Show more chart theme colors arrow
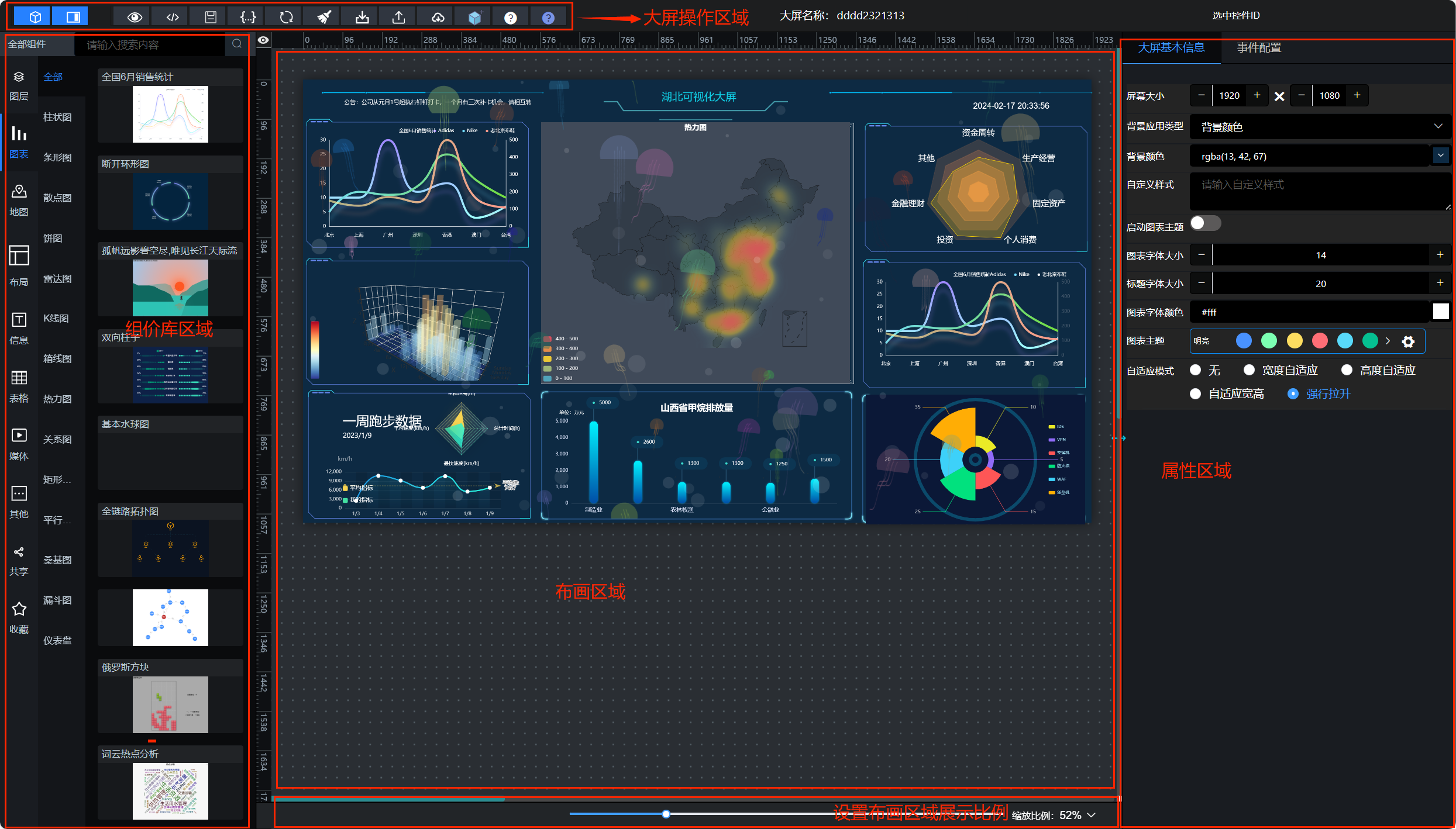Image resolution: width=1456 pixels, height=829 pixels. 1388,341
